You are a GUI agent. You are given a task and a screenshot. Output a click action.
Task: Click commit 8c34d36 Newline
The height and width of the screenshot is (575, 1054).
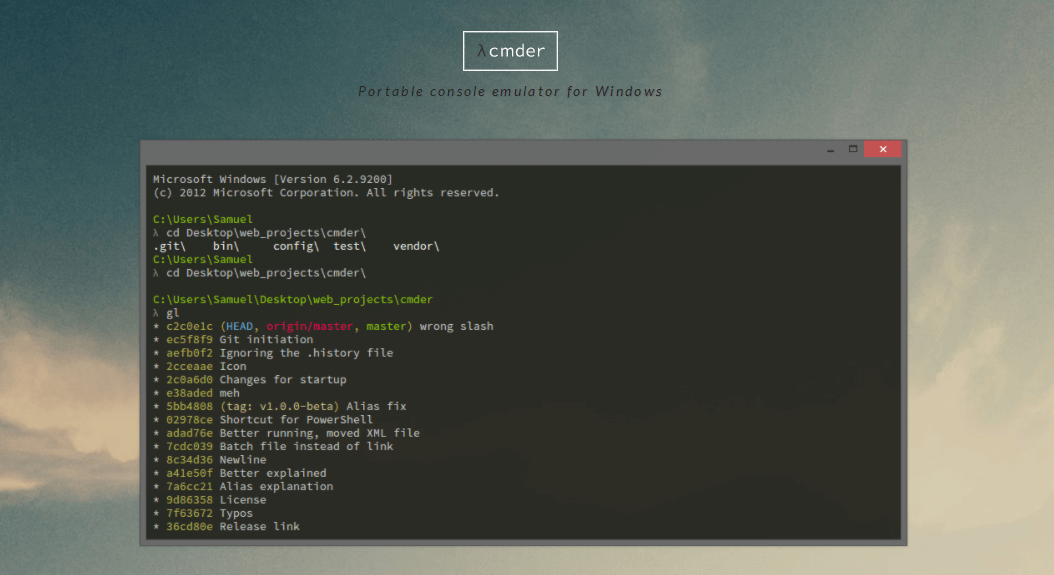point(210,460)
